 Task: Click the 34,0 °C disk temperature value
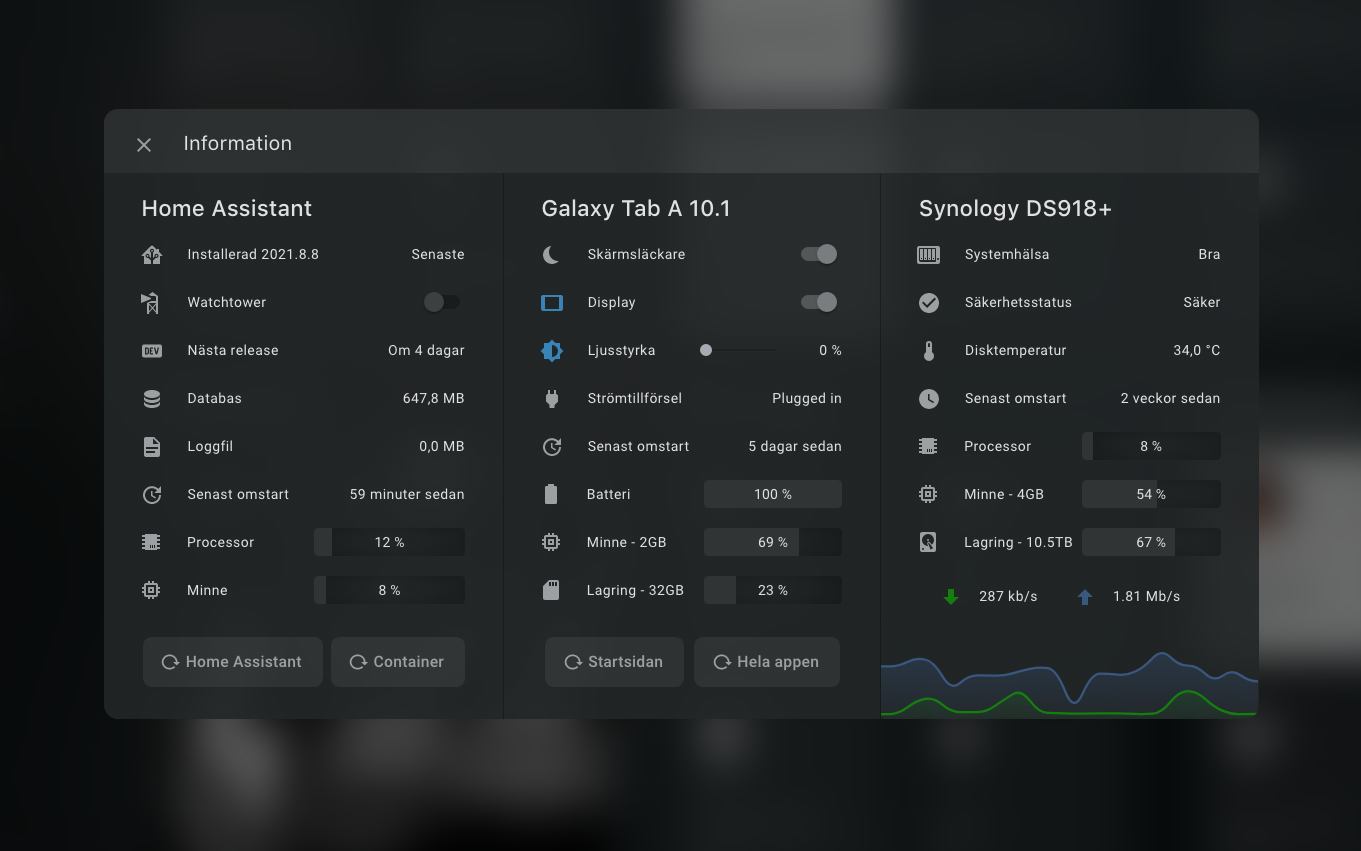coord(1197,350)
